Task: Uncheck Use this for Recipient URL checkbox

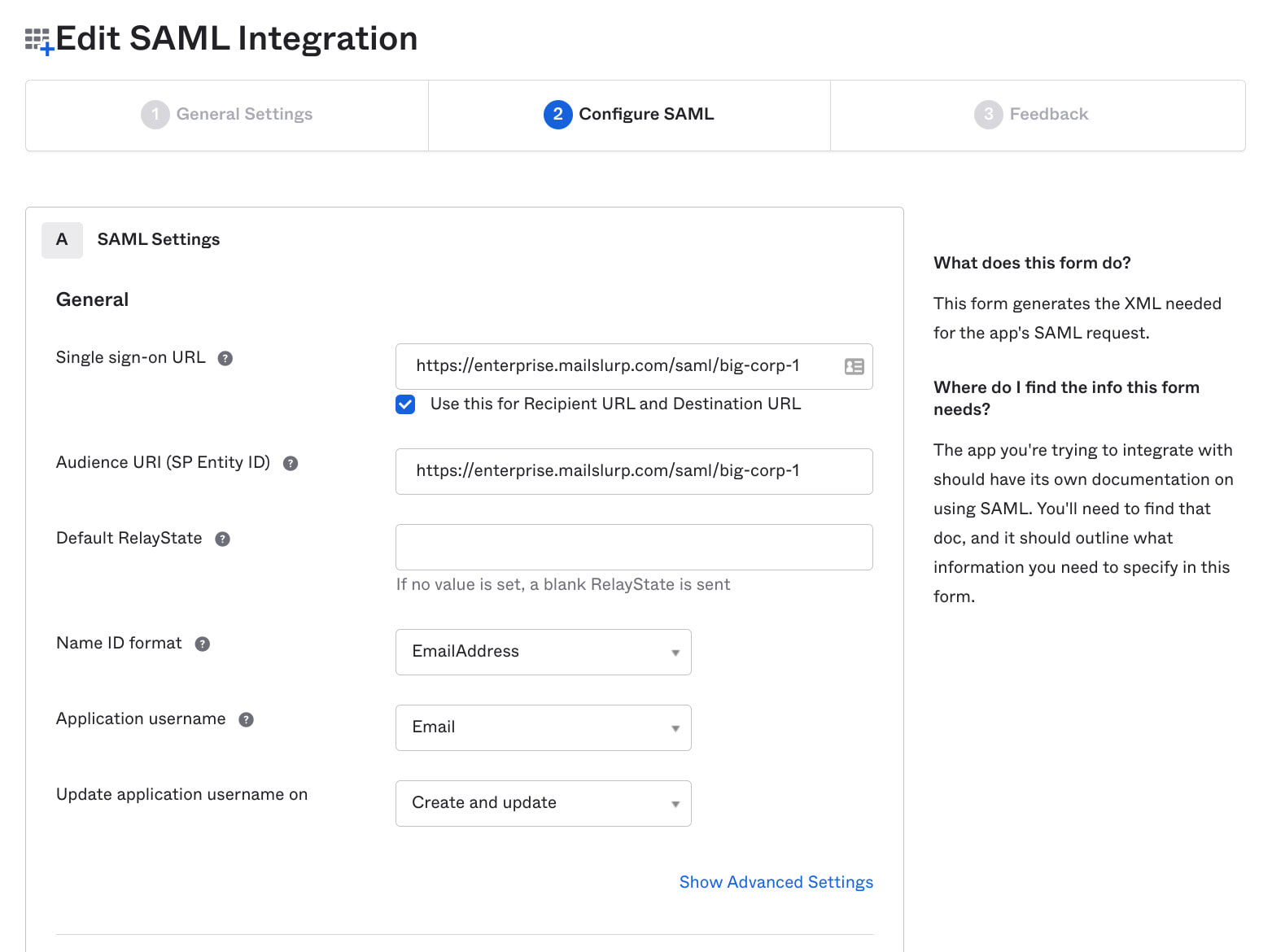Action: tap(405, 404)
